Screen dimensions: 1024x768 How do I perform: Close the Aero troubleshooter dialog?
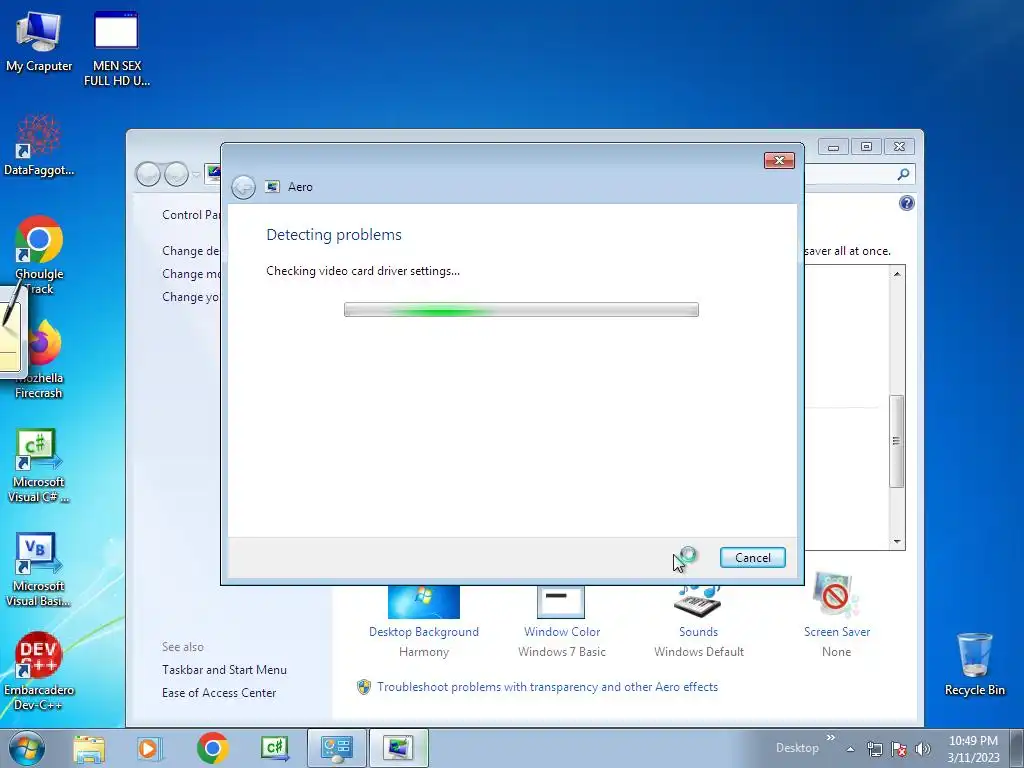pyautogui.click(x=779, y=161)
